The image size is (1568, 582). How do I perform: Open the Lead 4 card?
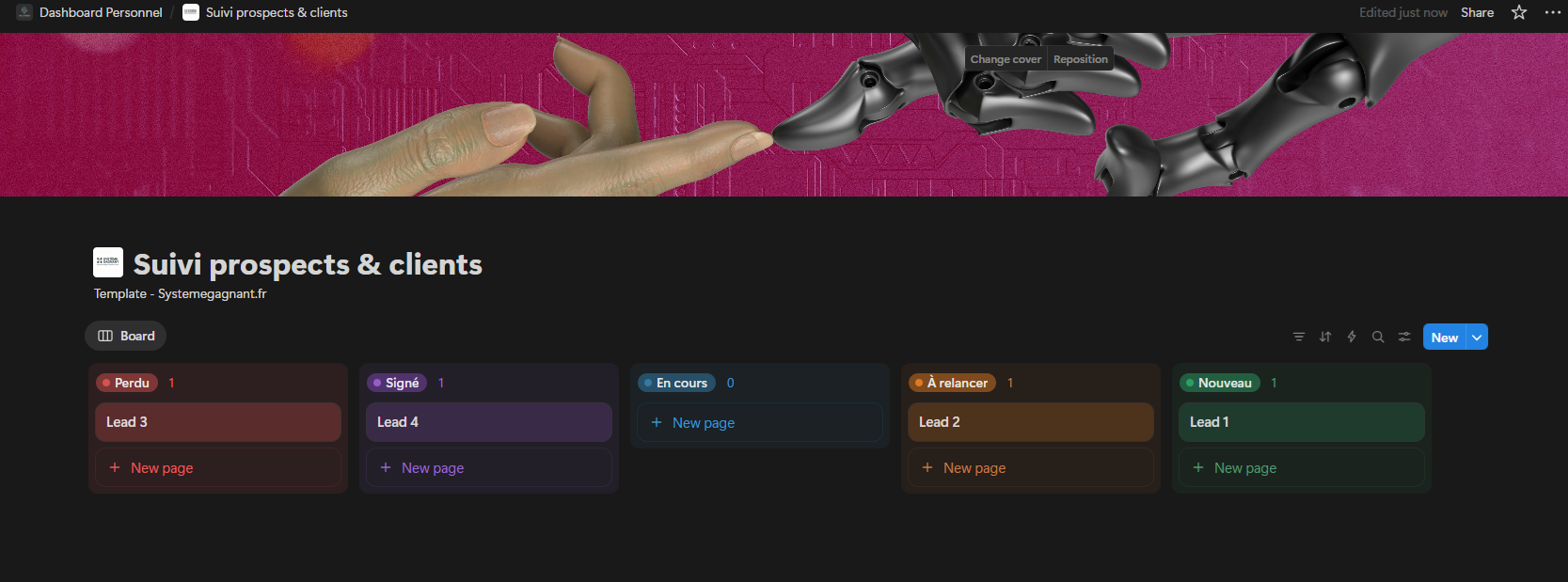tap(489, 422)
